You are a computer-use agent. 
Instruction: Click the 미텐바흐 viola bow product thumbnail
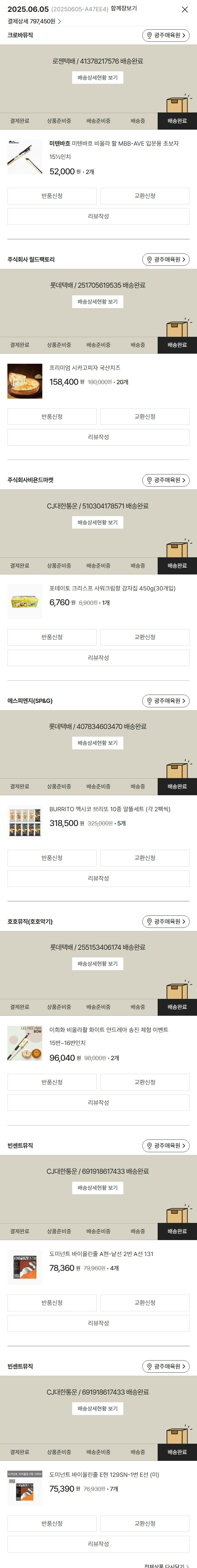tap(25, 158)
